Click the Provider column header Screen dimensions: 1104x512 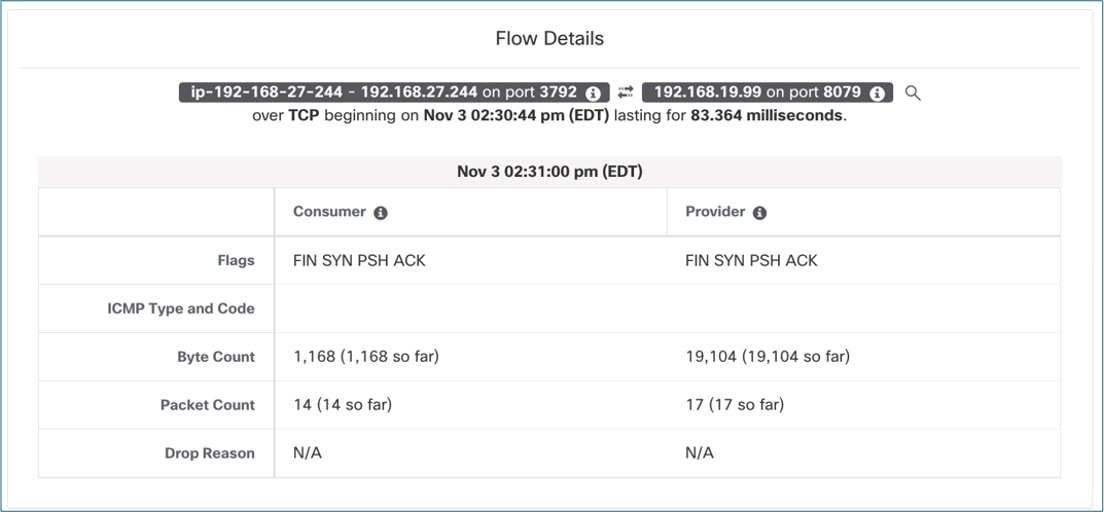(x=715, y=212)
